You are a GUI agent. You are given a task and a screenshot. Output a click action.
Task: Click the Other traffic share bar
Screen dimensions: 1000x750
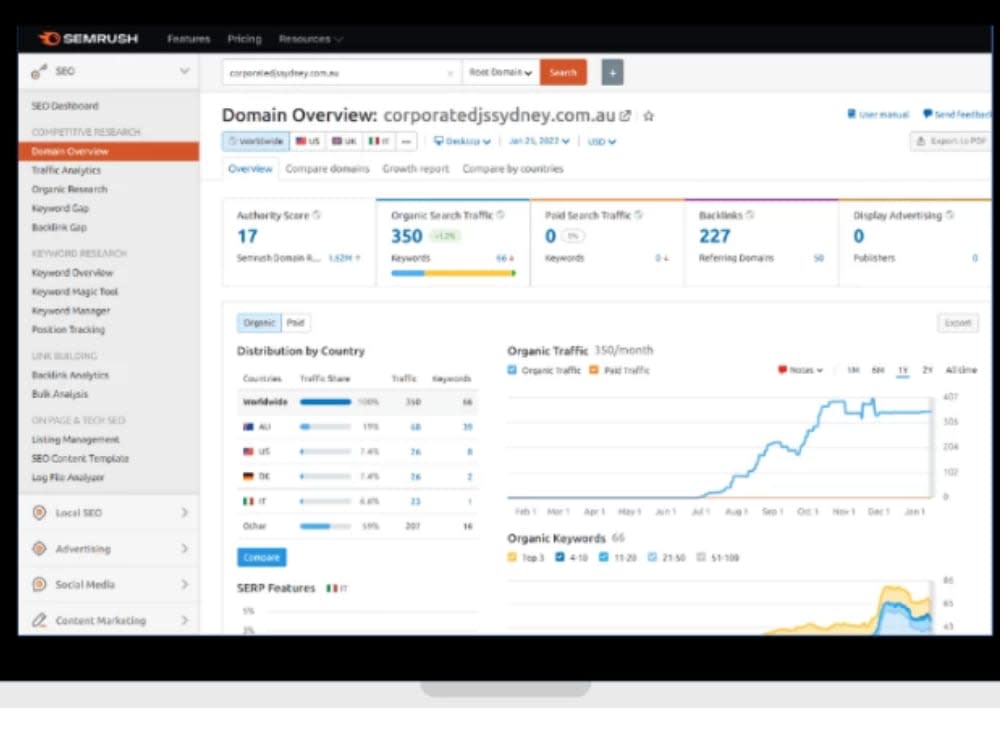coord(325,526)
